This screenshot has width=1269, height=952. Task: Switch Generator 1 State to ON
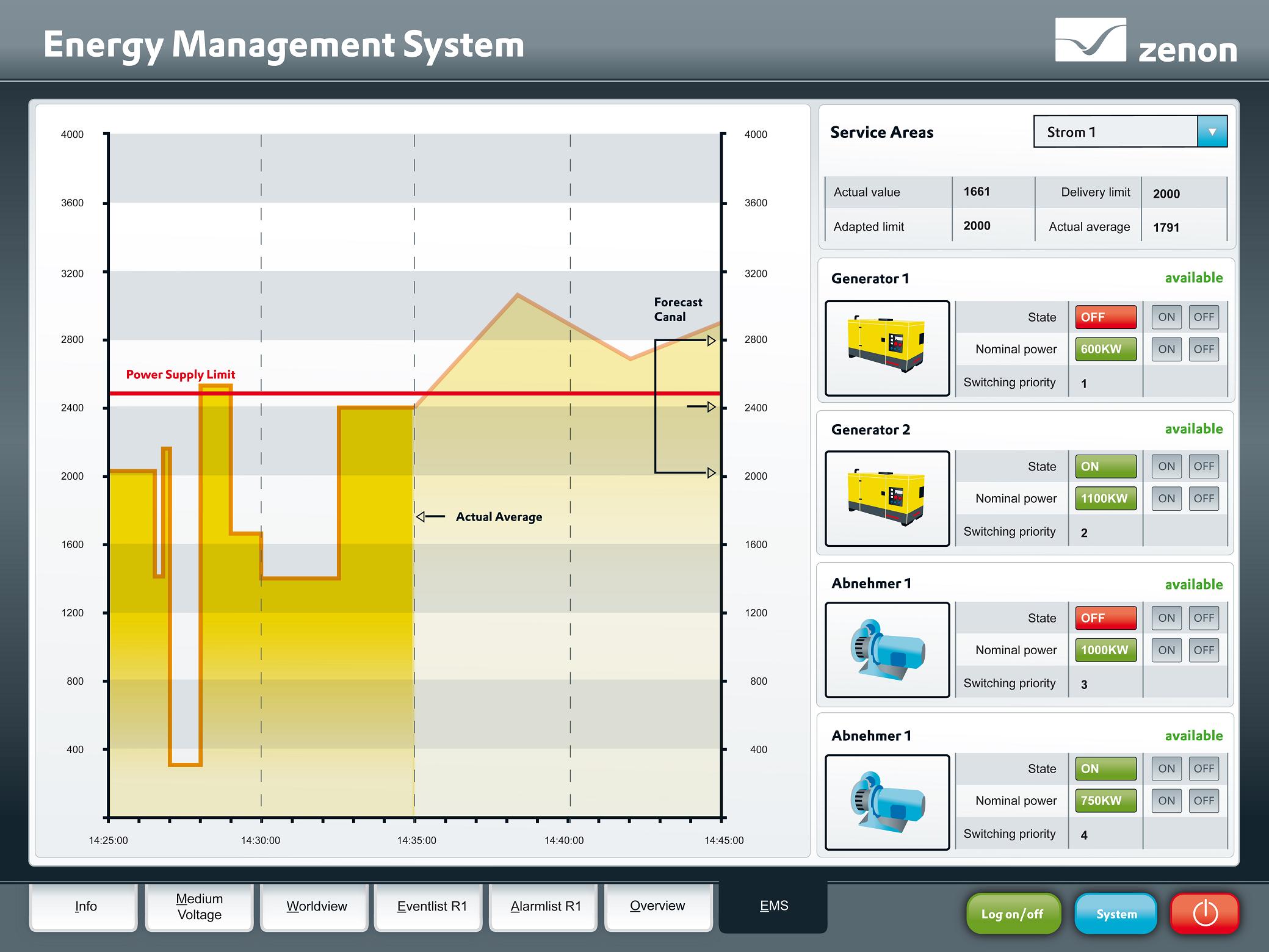click(x=1166, y=317)
